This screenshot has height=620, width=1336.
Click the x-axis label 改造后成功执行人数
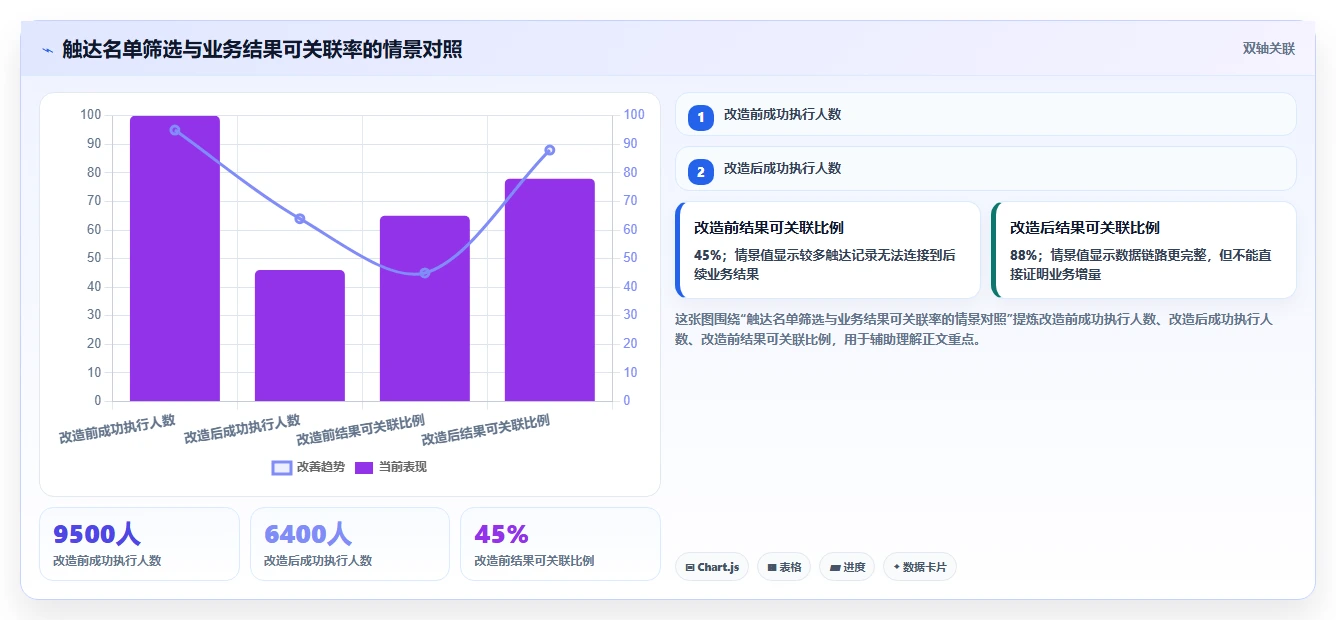pyautogui.click(x=242, y=429)
